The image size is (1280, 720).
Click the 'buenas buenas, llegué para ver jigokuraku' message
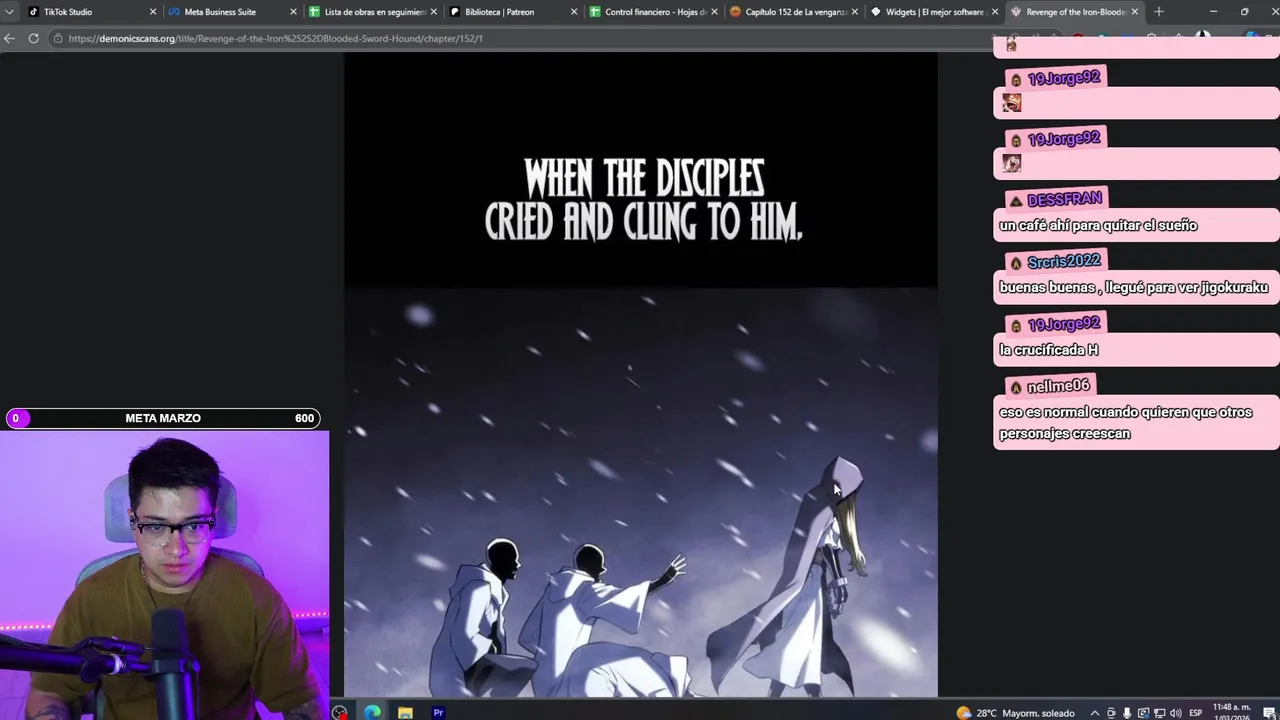1134,288
